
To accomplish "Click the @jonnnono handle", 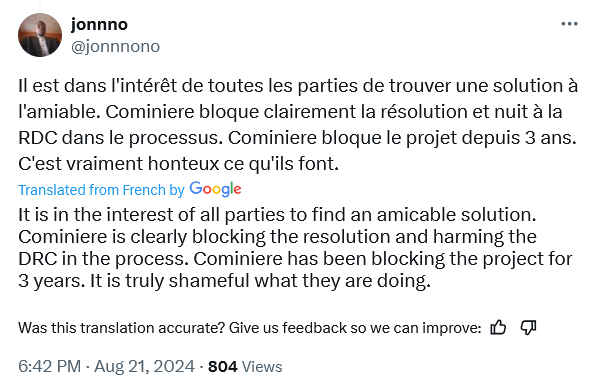I will click(x=116, y=47).
